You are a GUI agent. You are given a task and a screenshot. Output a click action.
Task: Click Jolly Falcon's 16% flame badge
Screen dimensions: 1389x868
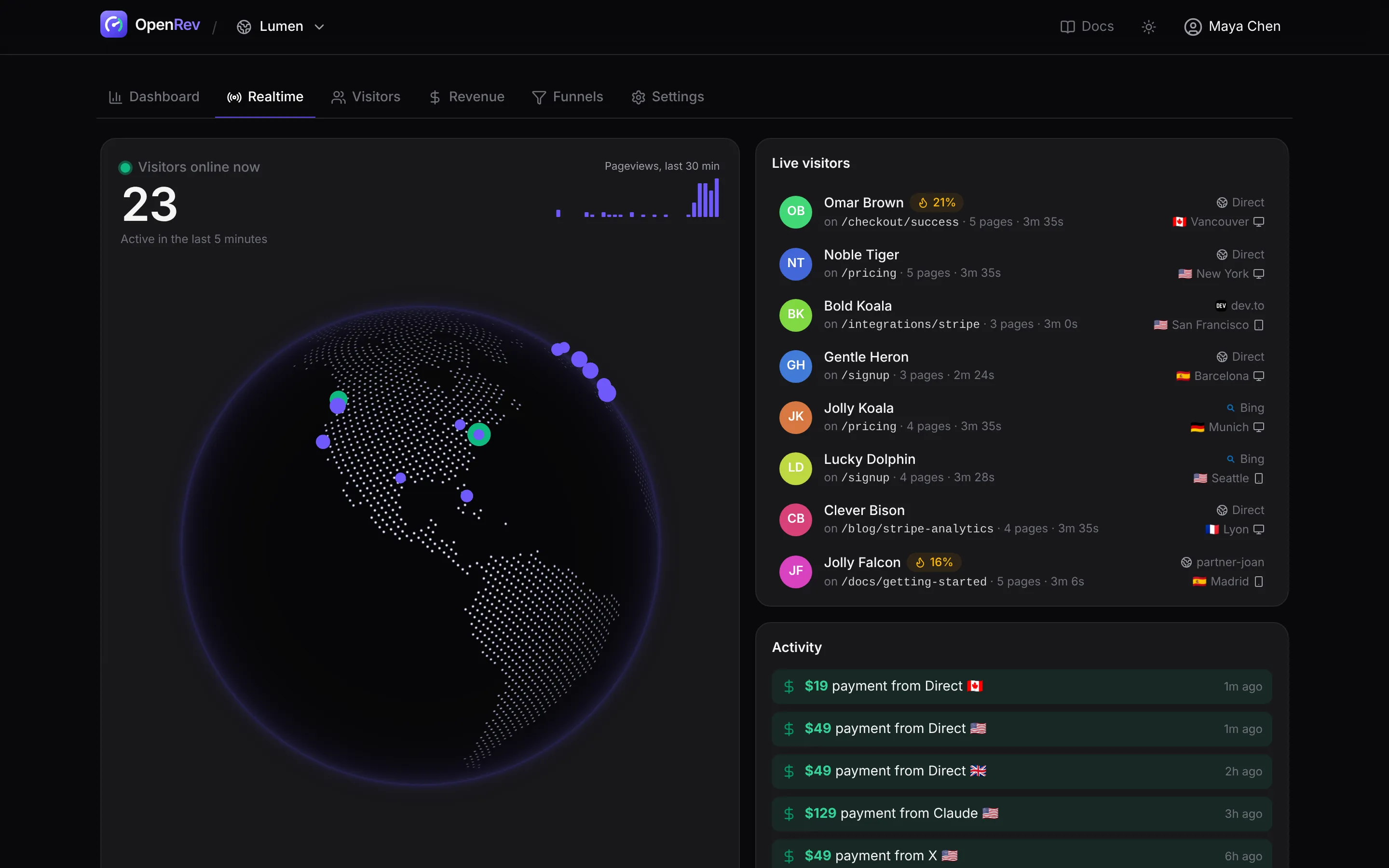[934, 563]
